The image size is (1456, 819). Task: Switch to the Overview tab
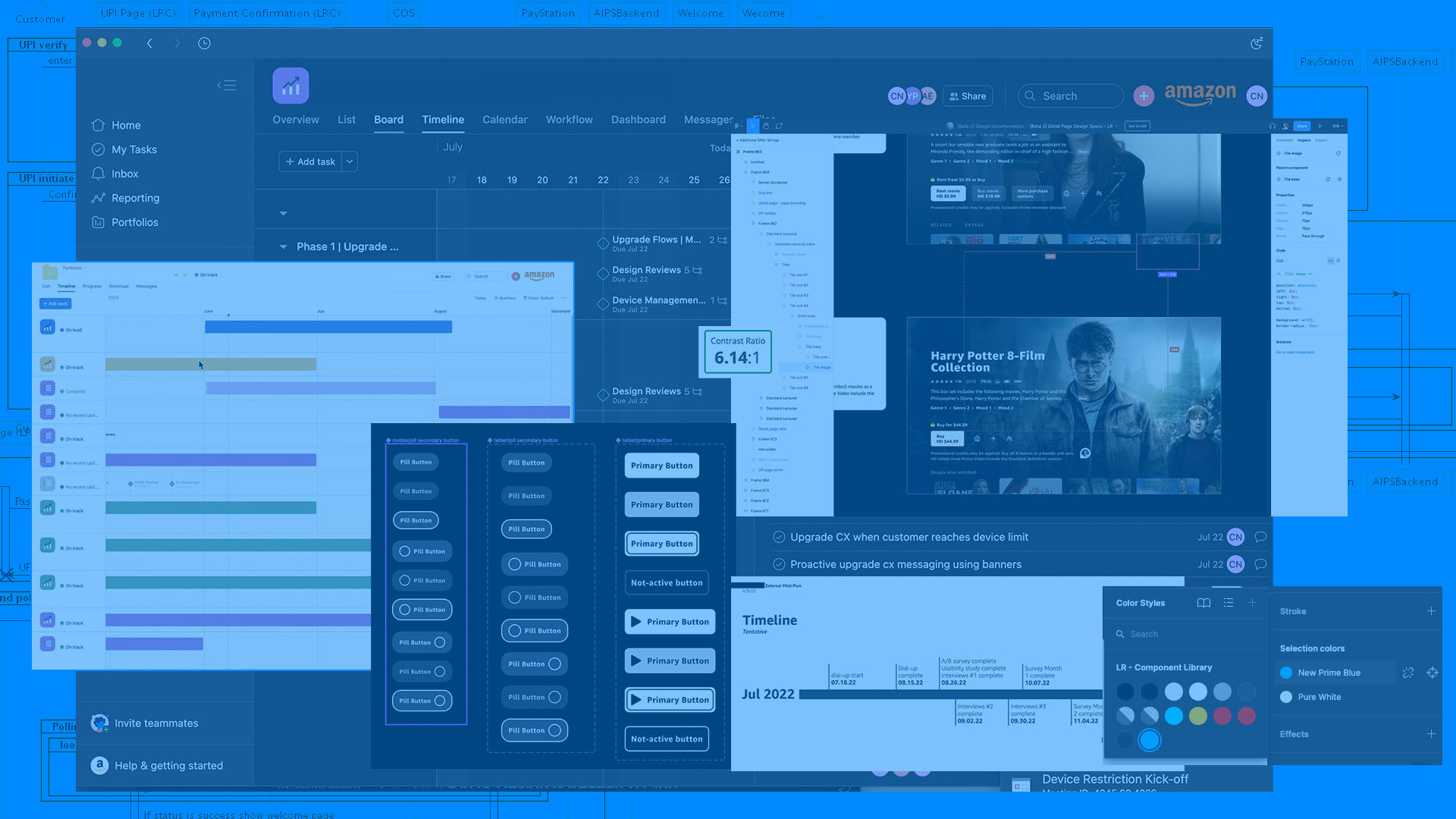pyautogui.click(x=296, y=120)
